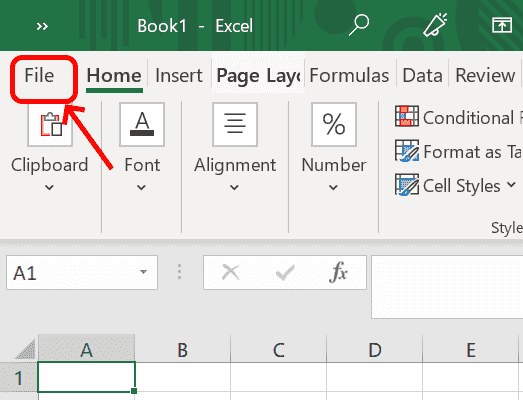Open Format as Table

tap(459, 151)
